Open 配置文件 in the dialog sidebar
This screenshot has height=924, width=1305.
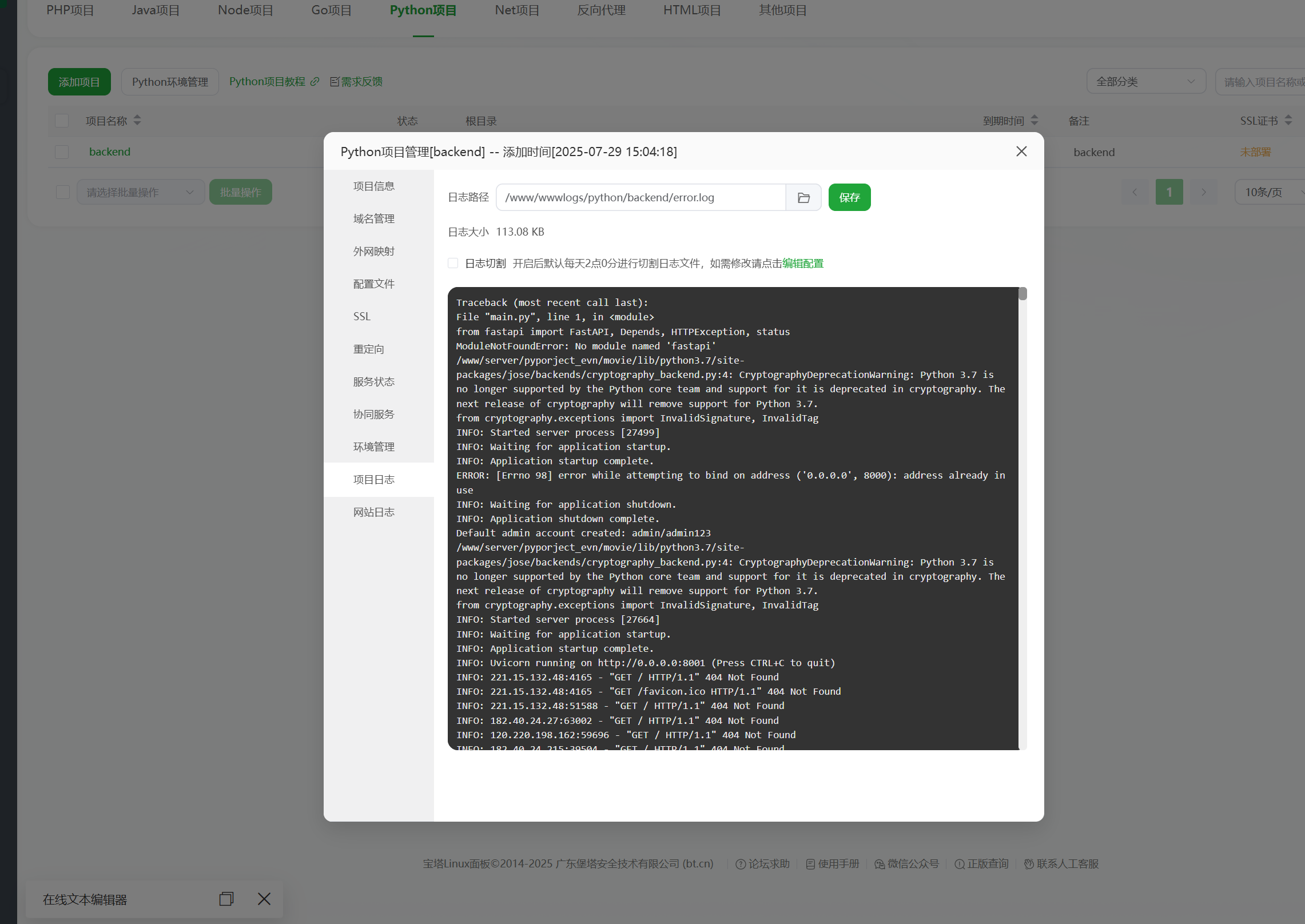pyautogui.click(x=374, y=284)
